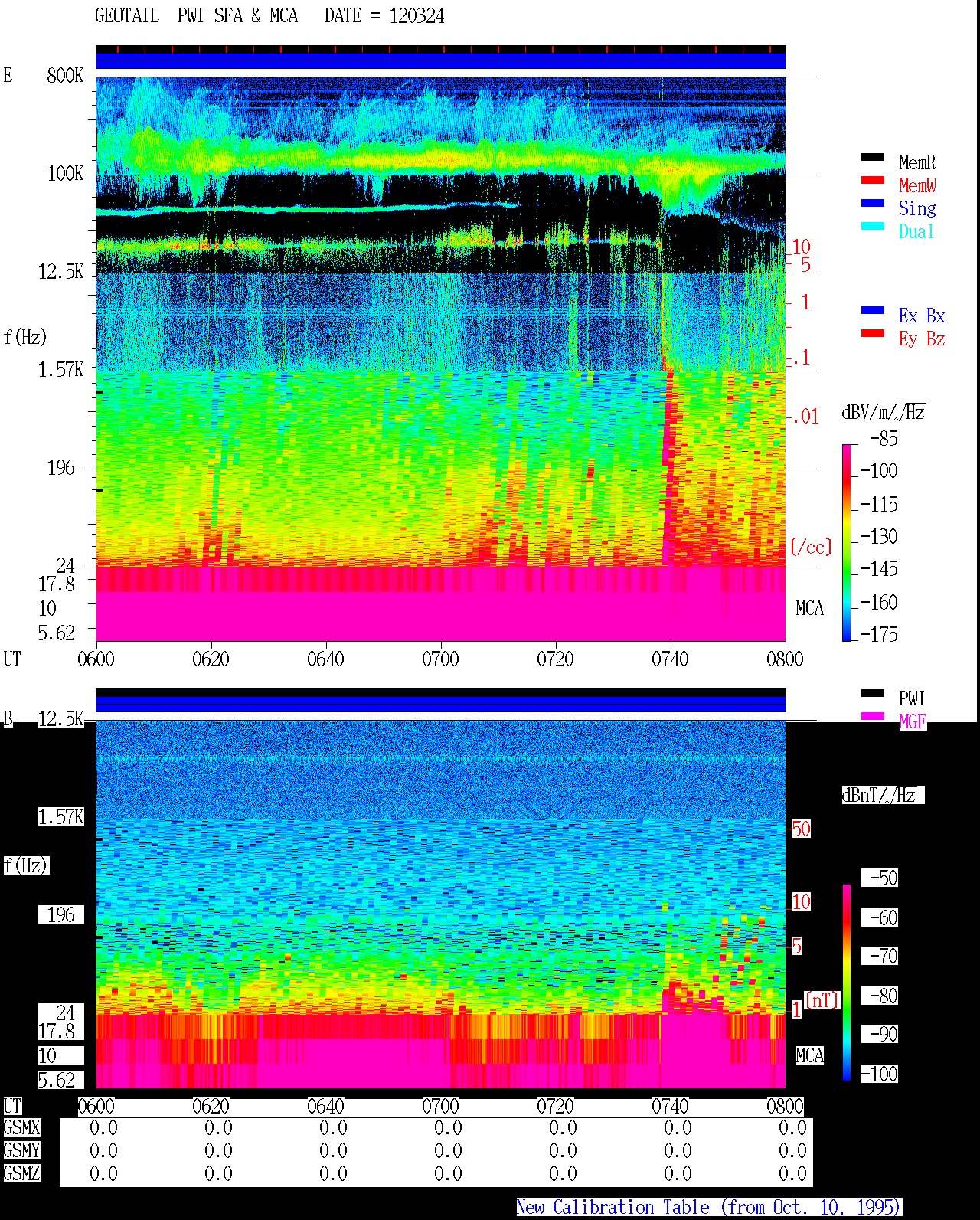
Task: Click the E panel 196 tick label
Action: tap(61, 467)
